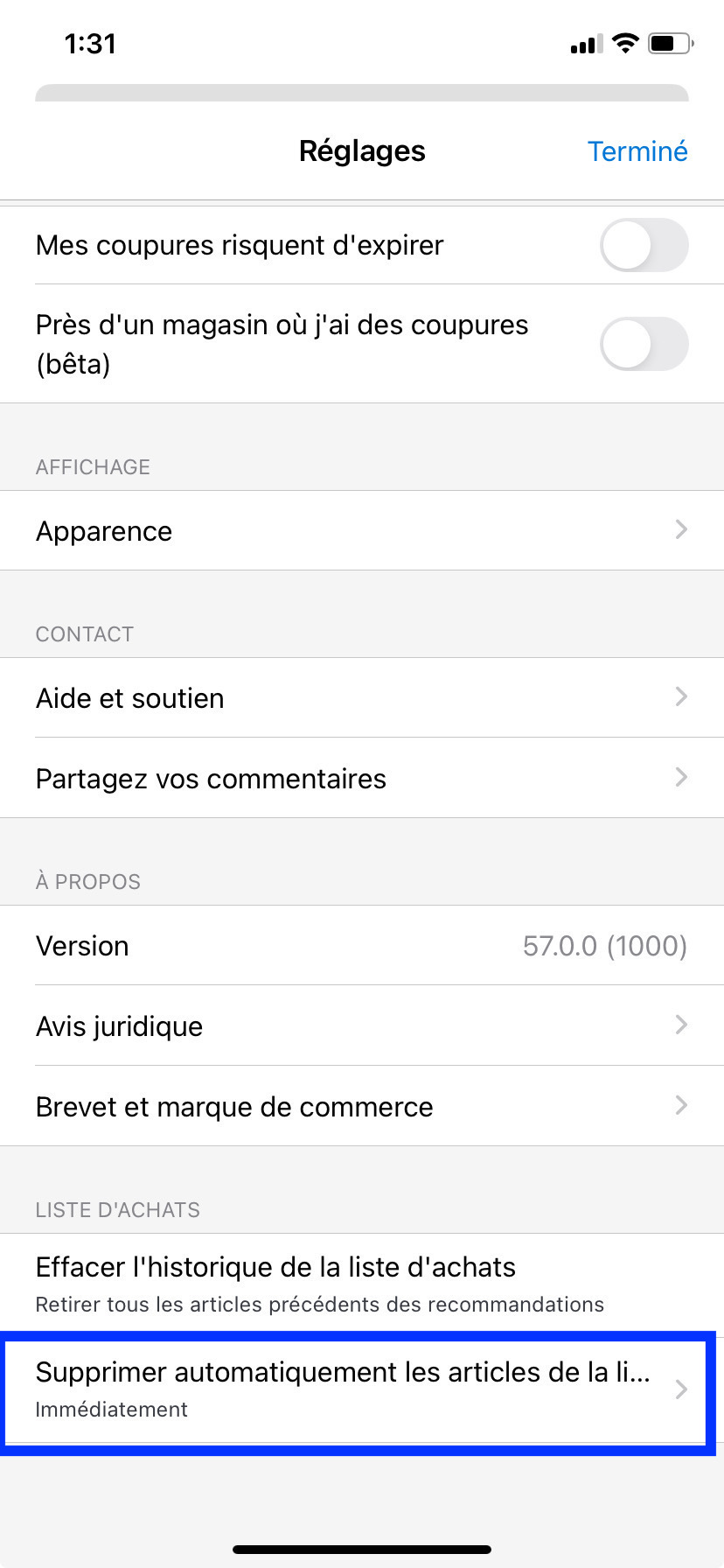724x1568 pixels.
Task: Click the chevron next to Apparence
Action: [681, 529]
